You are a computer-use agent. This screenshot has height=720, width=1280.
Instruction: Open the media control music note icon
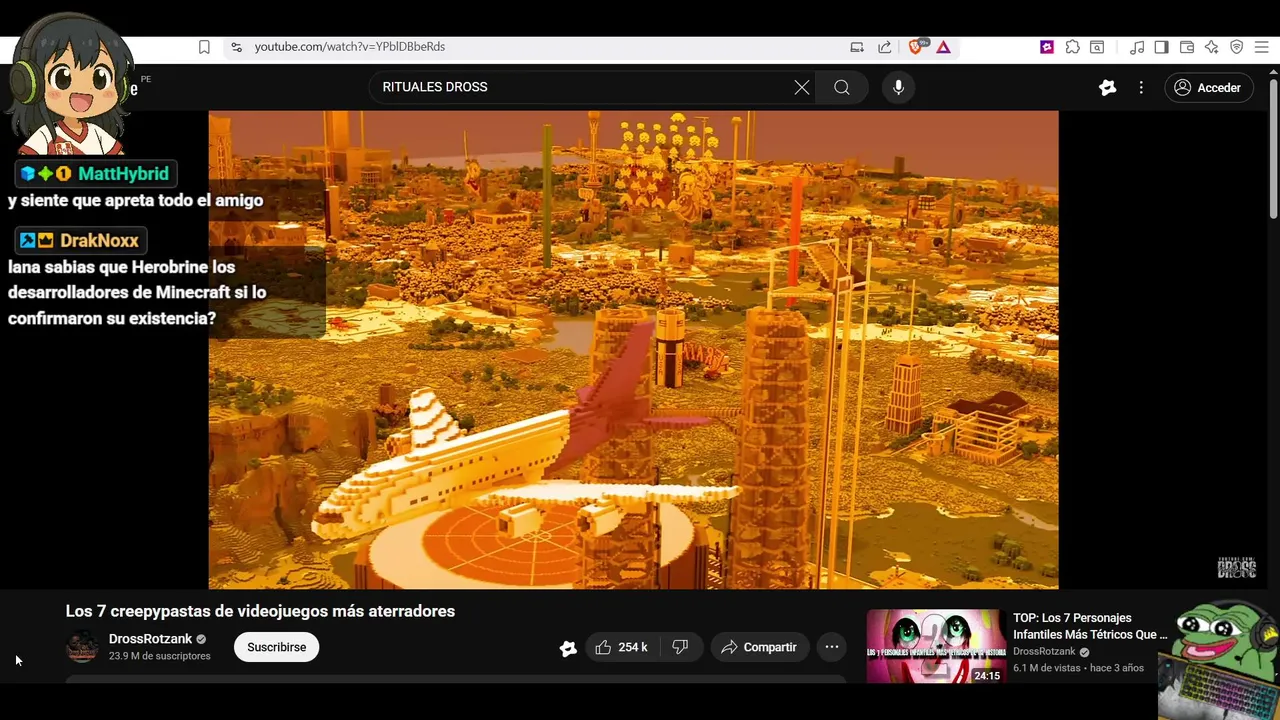click(1137, 47)
